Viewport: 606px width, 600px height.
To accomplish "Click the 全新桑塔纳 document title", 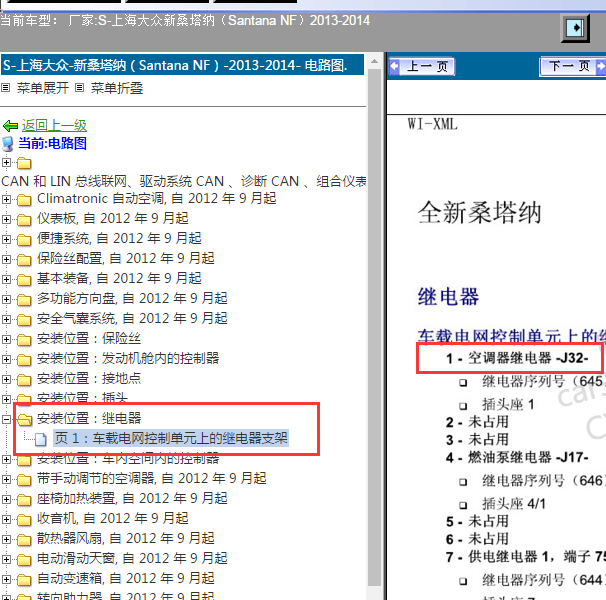I will [479, 213].
